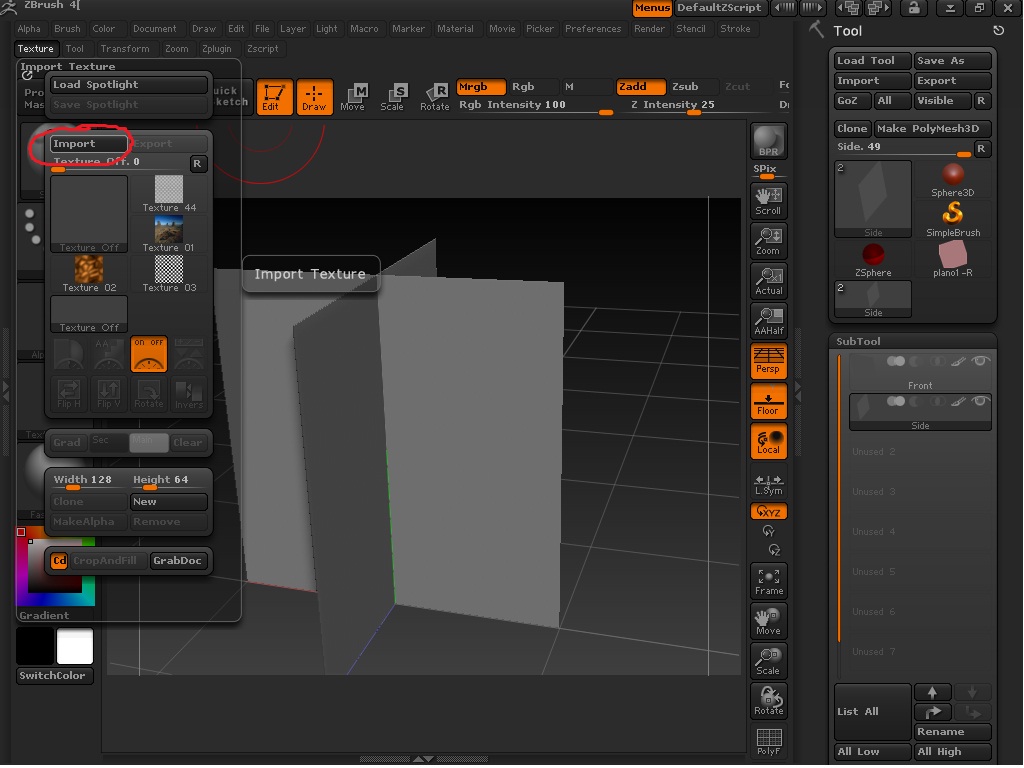Click the Rotate view icon in right shelf

pos(769,701)
